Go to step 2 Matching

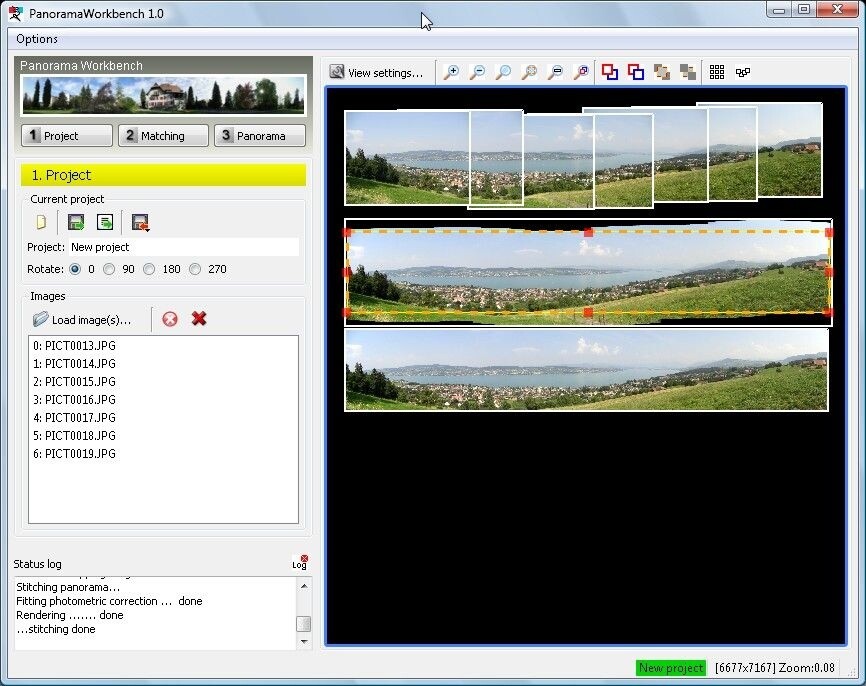tap(163, 135)
